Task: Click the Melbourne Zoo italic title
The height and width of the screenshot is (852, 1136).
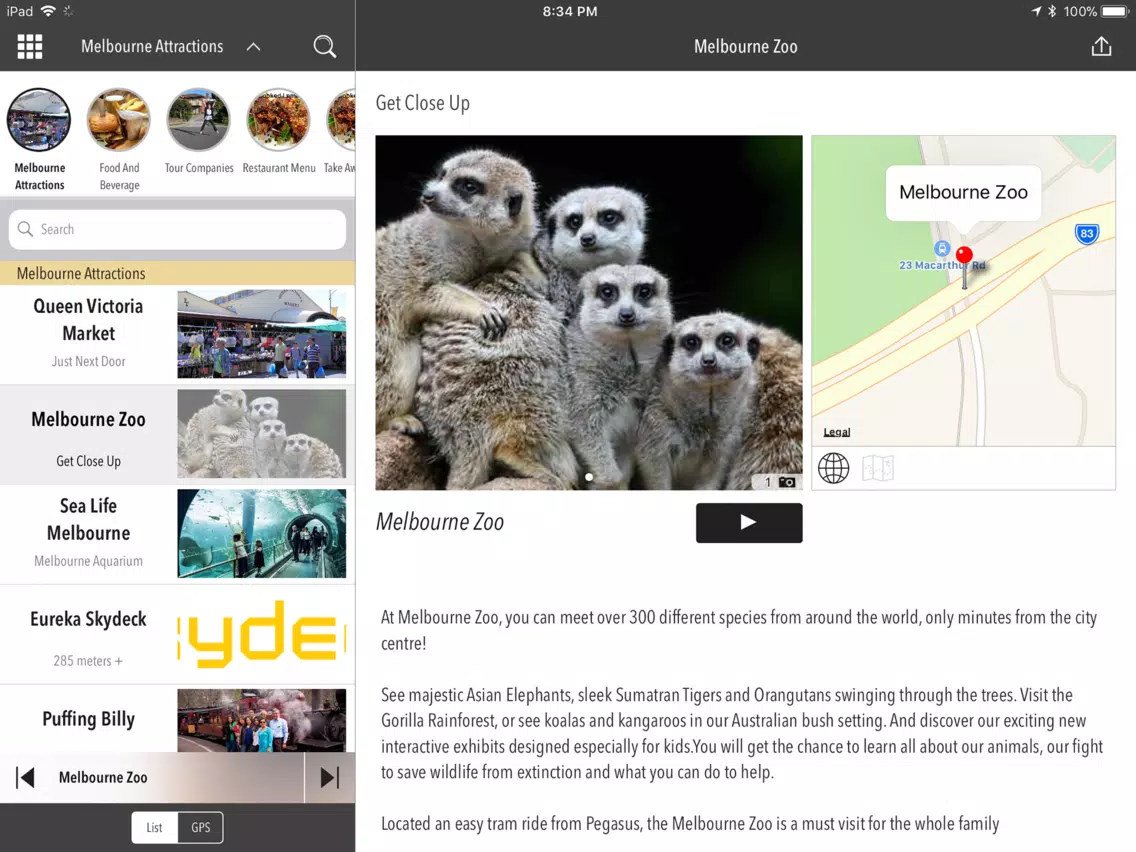Action: pos(440,522)
